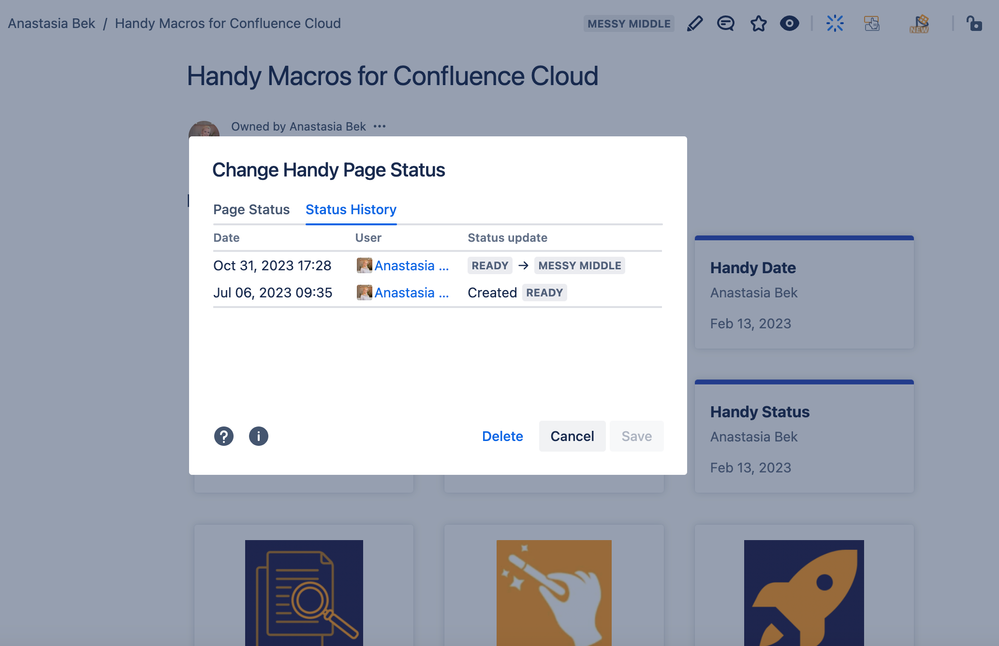The height and width of the screenshot is (646, 999).
Task: Open the Handy Status card
Action: (804, 436)
